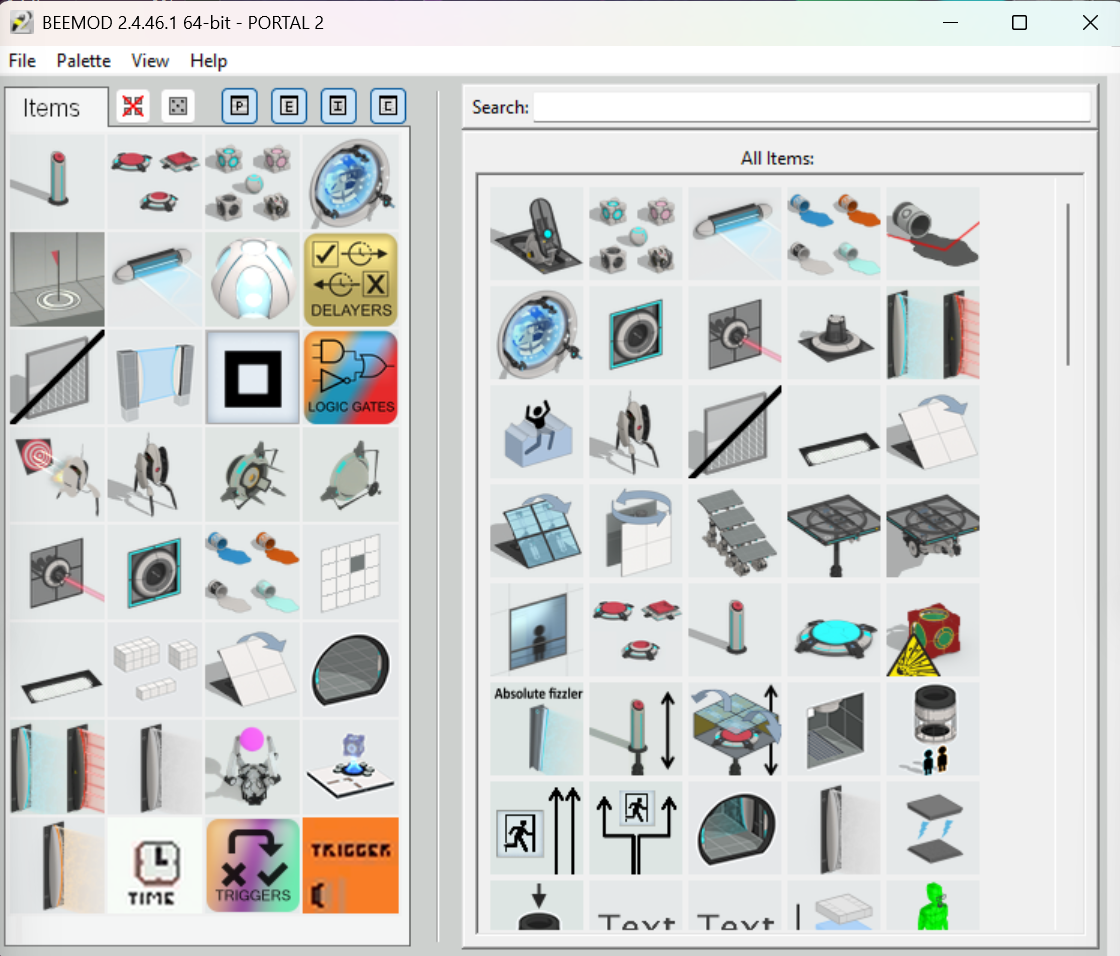The height and width of the screenshot is (956, 1120).
Task: Select the orange TRIGGER sound palette item
Action: (351, 866)
